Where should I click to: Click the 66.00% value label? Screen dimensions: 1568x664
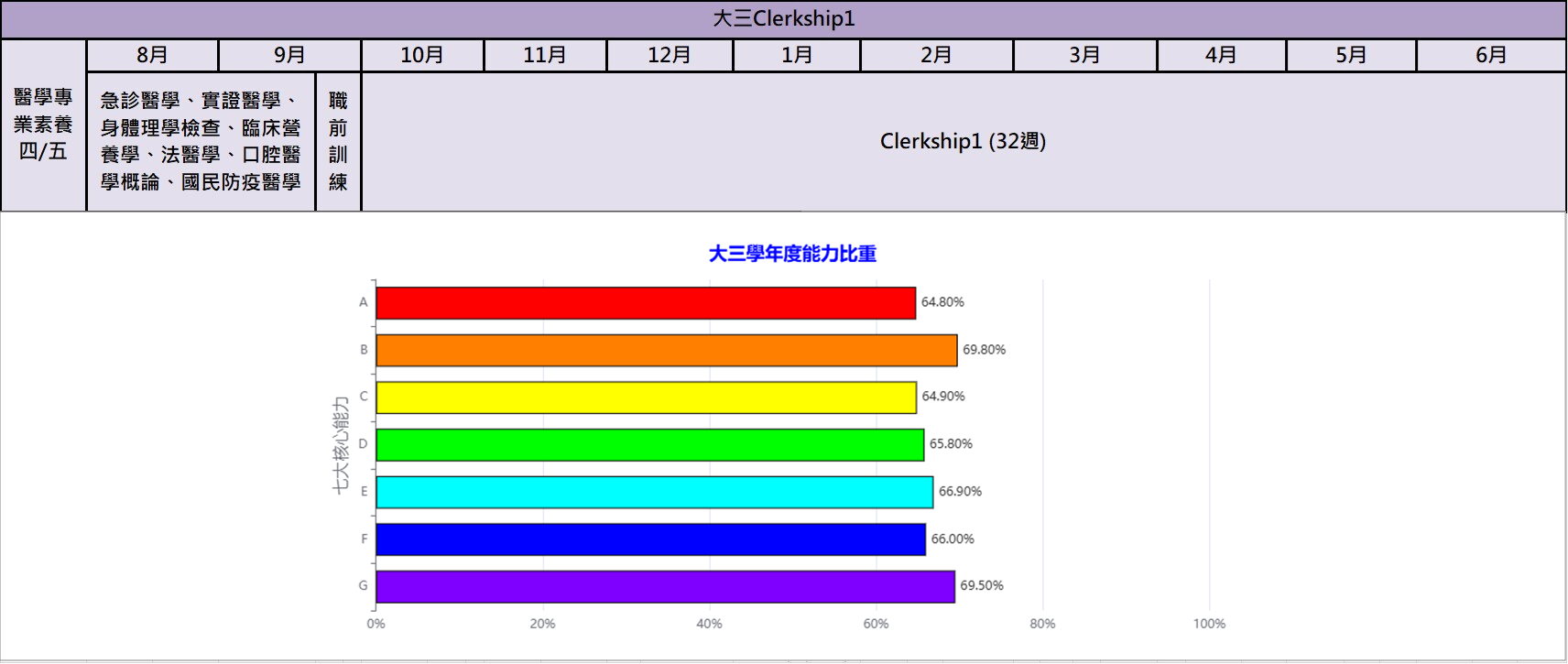(953, 539)
